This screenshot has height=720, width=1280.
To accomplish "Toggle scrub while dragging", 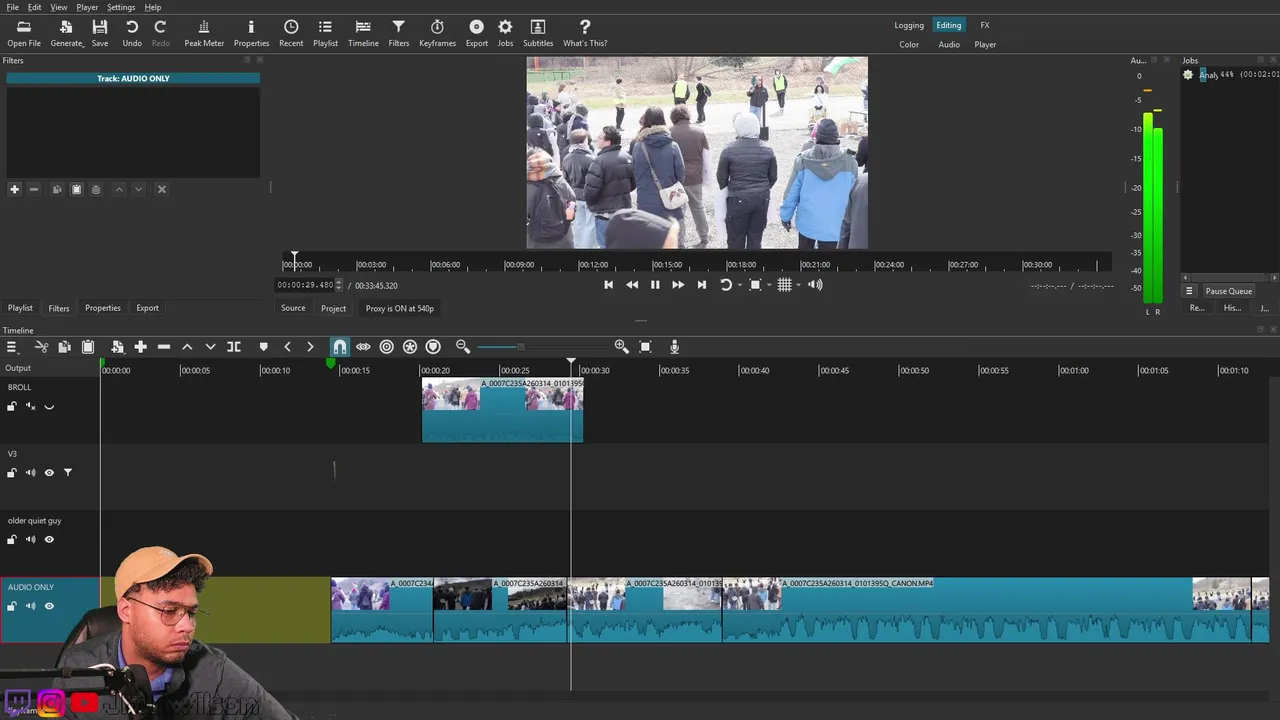I will click(363, 347).
